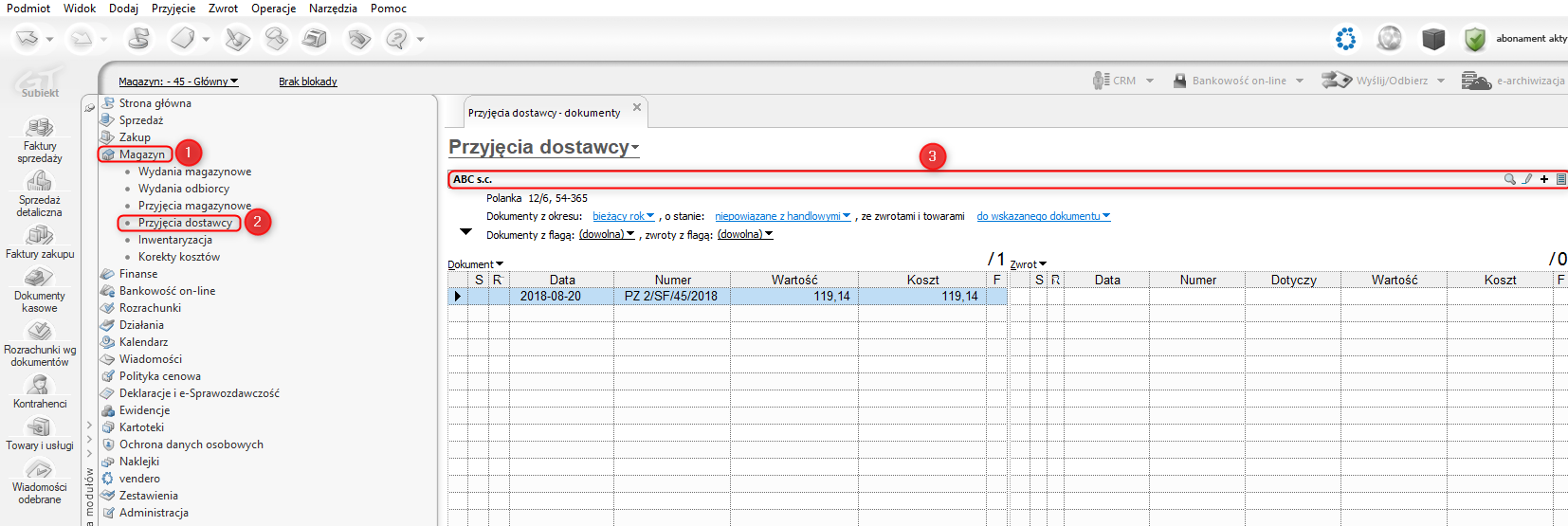Click the printer icon in the toolbar

(314, 39)
